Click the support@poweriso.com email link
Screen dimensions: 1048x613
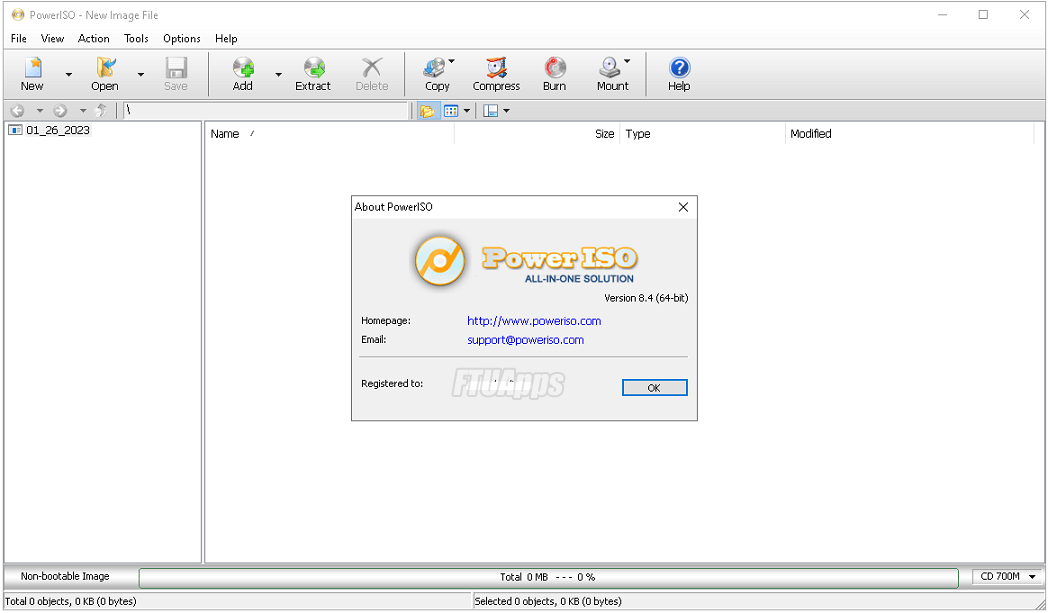(x=525, y=340)
